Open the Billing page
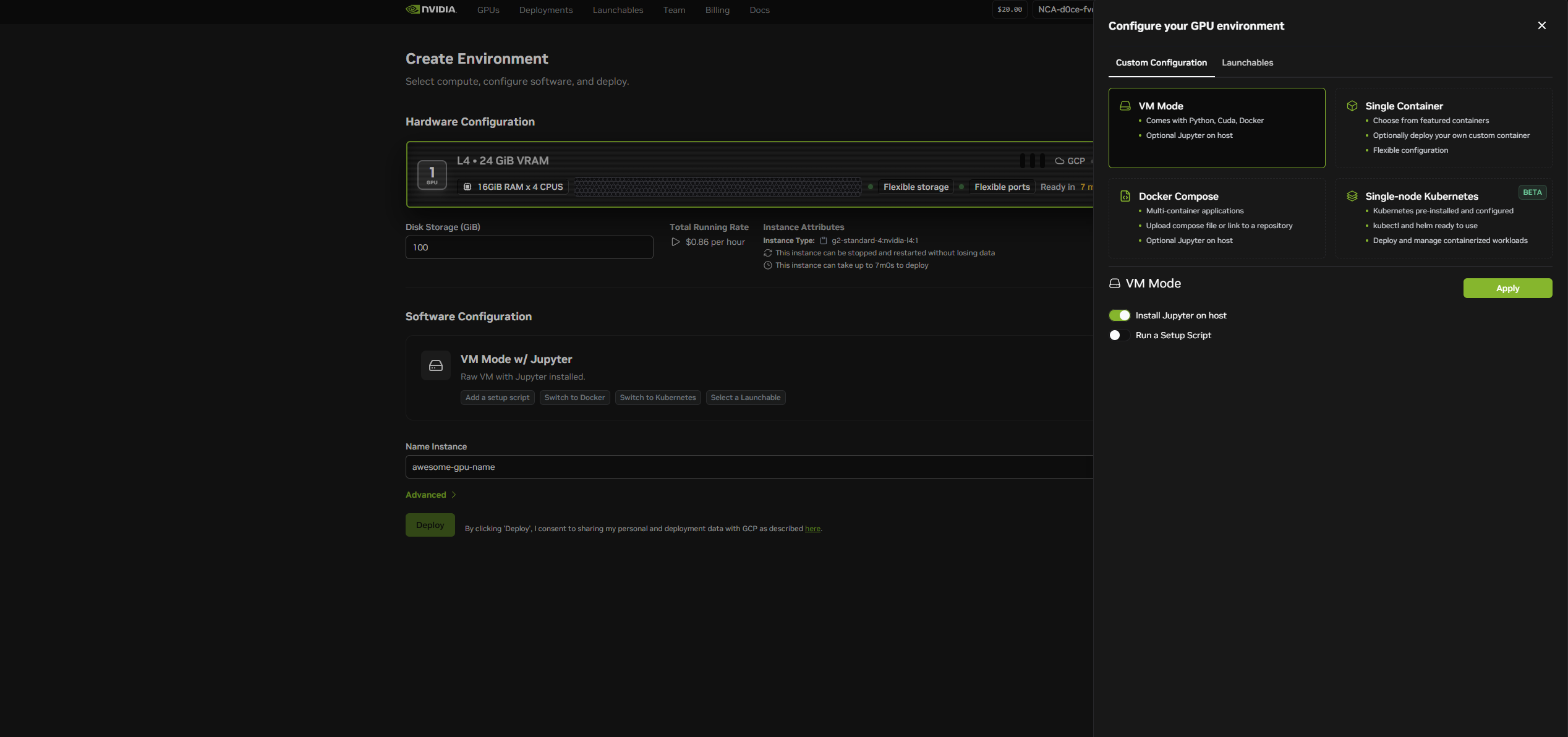 pyautogui.click(x=717, y=10)
